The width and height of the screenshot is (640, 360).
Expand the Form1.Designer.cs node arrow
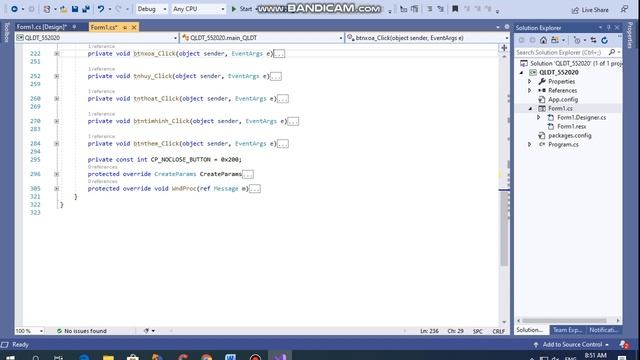pyautogui.click(x=539, y=118)
